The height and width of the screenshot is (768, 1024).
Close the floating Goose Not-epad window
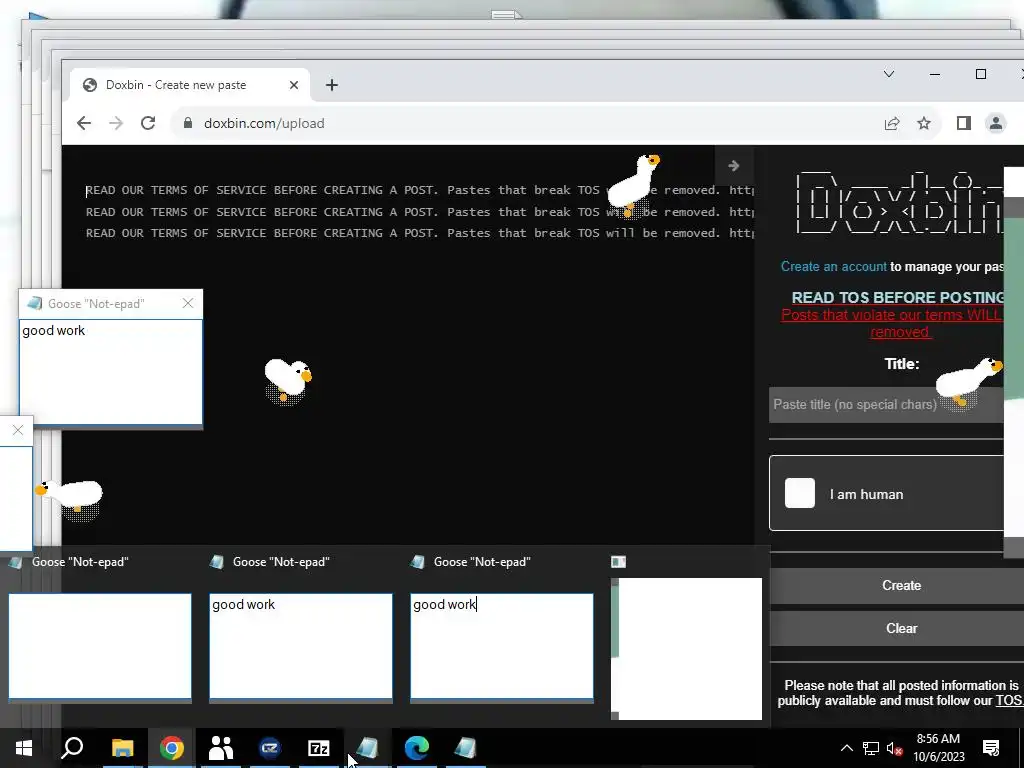point(188,303)
